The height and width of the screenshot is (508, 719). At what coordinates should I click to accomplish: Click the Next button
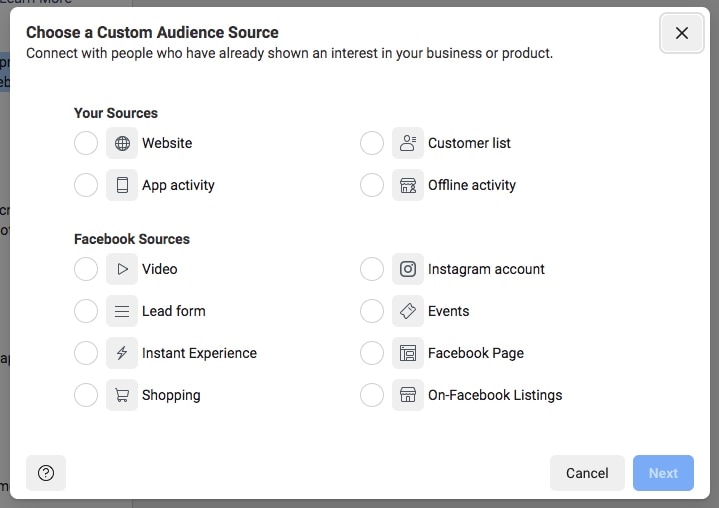[663, 473]
